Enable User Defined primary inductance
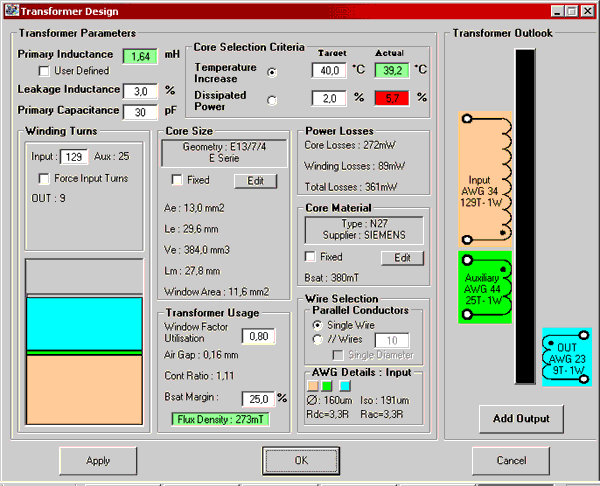The width and height of the screenshot is (600, 486). coord(44,71)
